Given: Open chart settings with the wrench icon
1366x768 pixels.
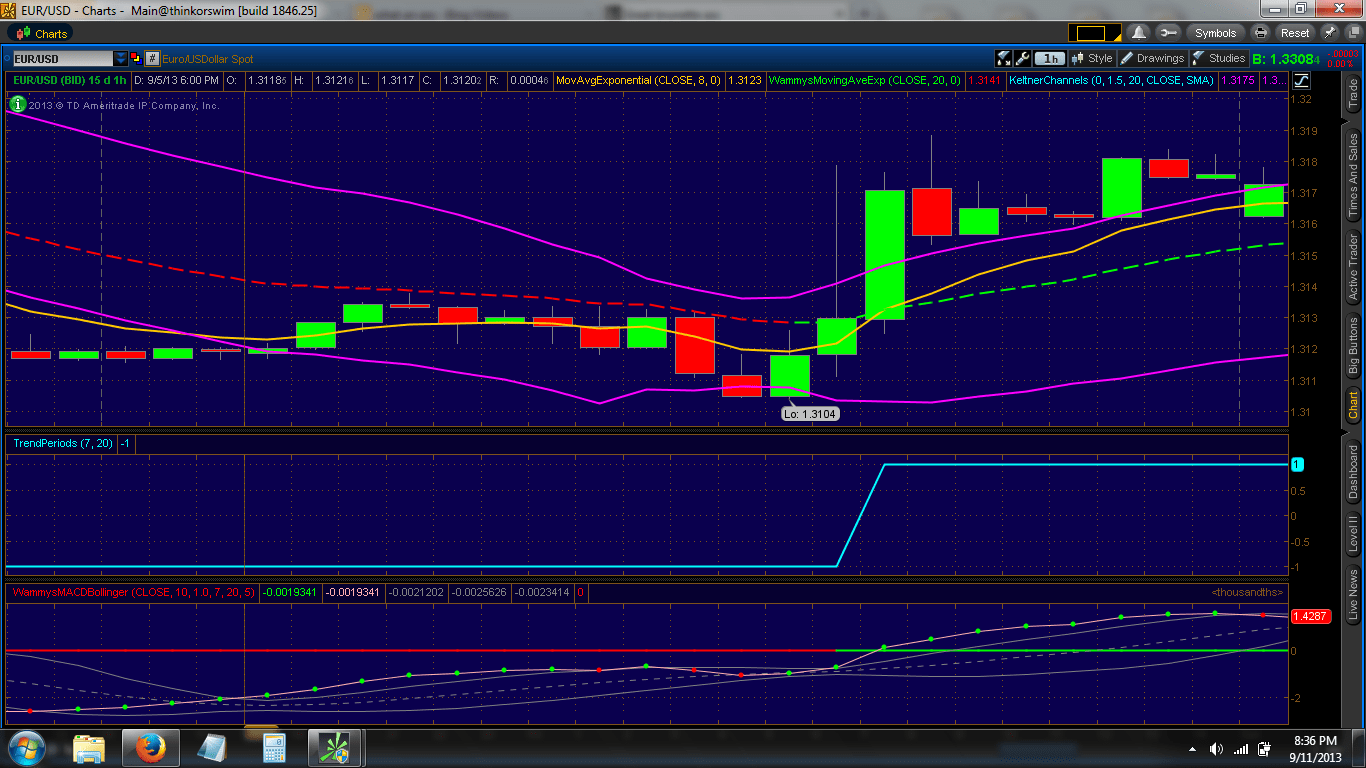Looking at the screenshot, I should [x=1022, y=58].
